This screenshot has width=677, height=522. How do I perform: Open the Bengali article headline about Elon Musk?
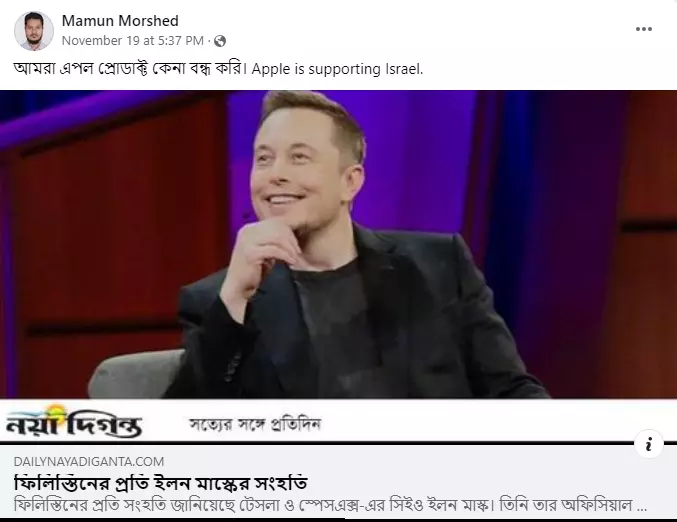(x=160, y=483)
